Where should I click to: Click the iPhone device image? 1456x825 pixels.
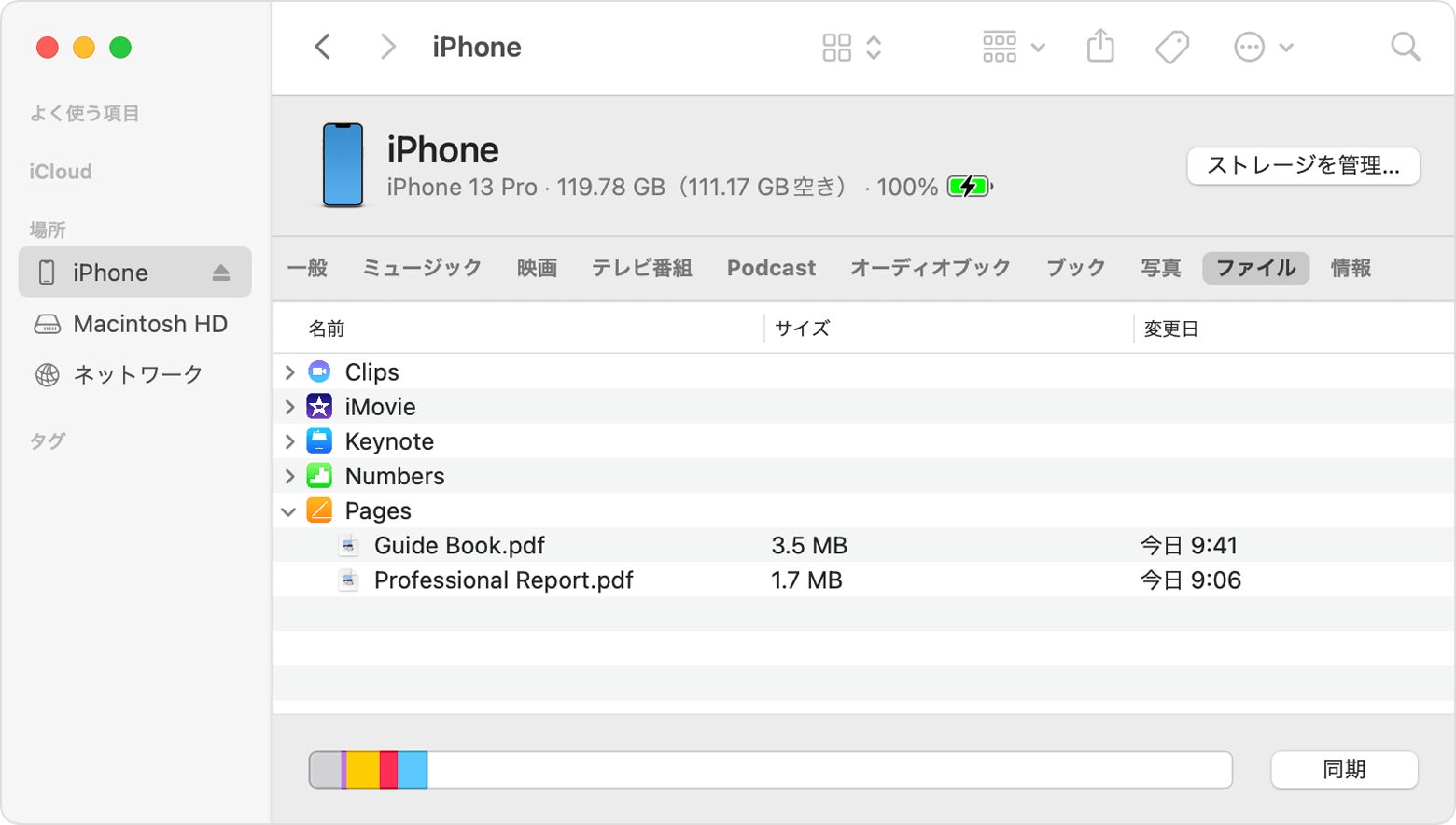point(343,165)
